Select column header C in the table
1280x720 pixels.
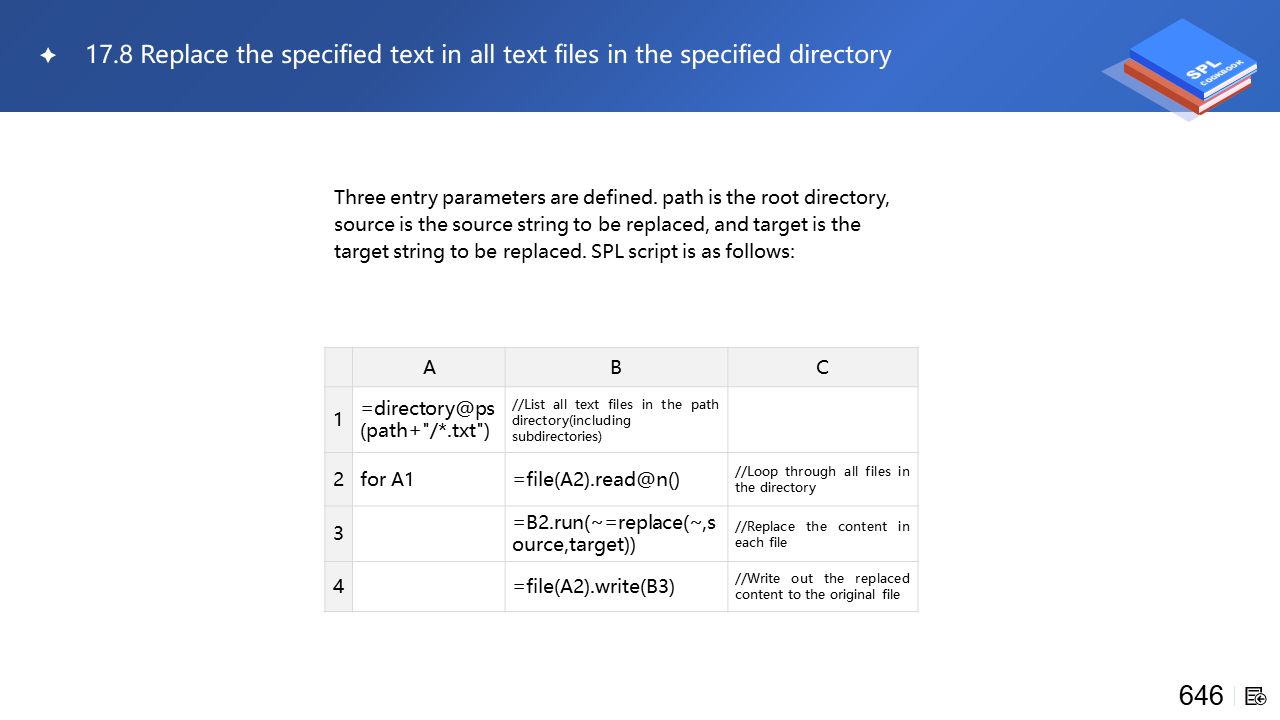[x=822, y=367]
